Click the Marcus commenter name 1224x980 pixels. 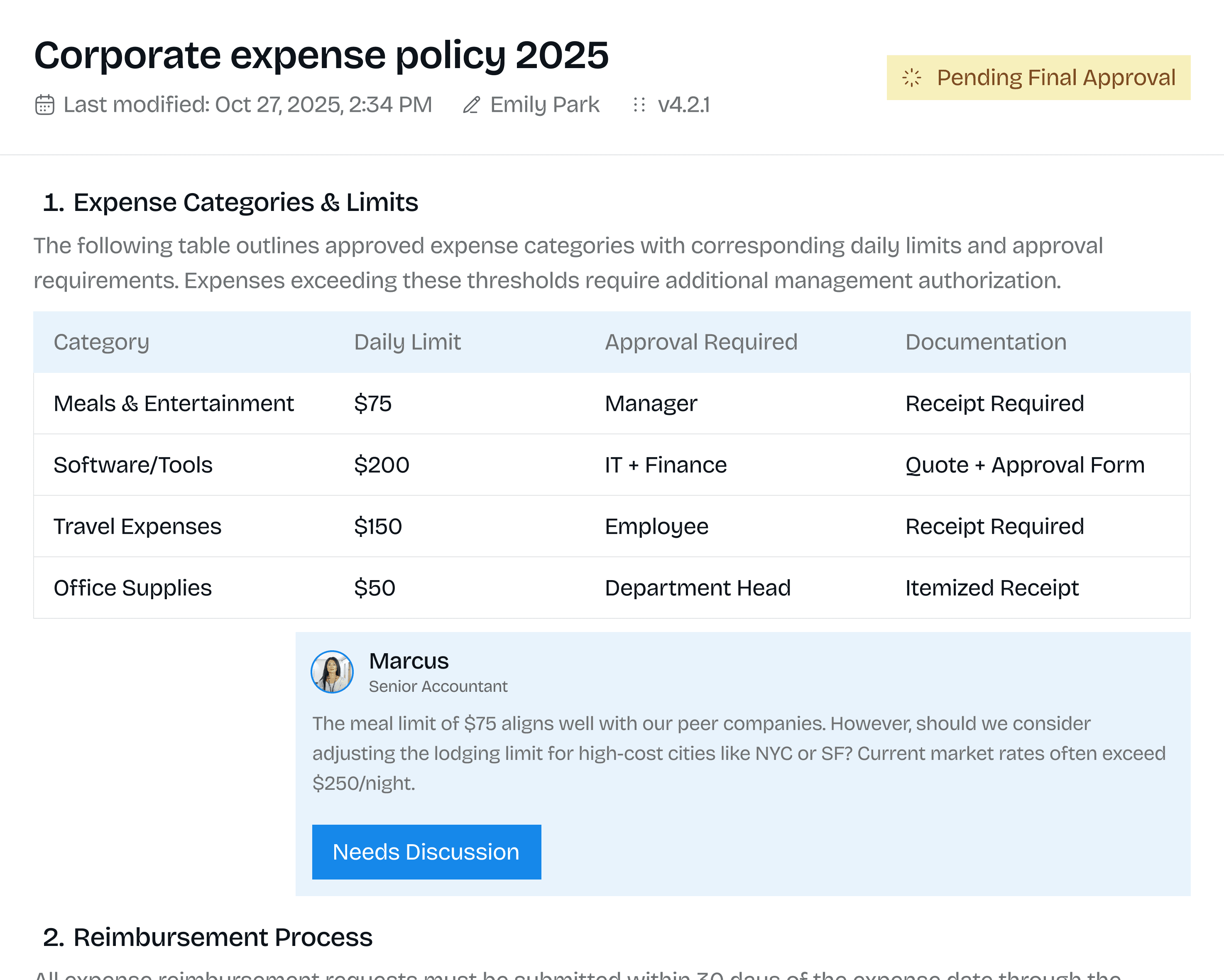point(409,661)
